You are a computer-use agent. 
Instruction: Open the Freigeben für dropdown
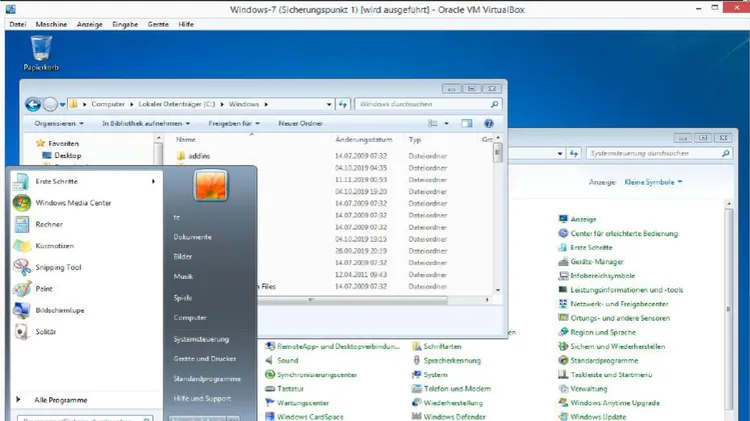pos(234,123)
